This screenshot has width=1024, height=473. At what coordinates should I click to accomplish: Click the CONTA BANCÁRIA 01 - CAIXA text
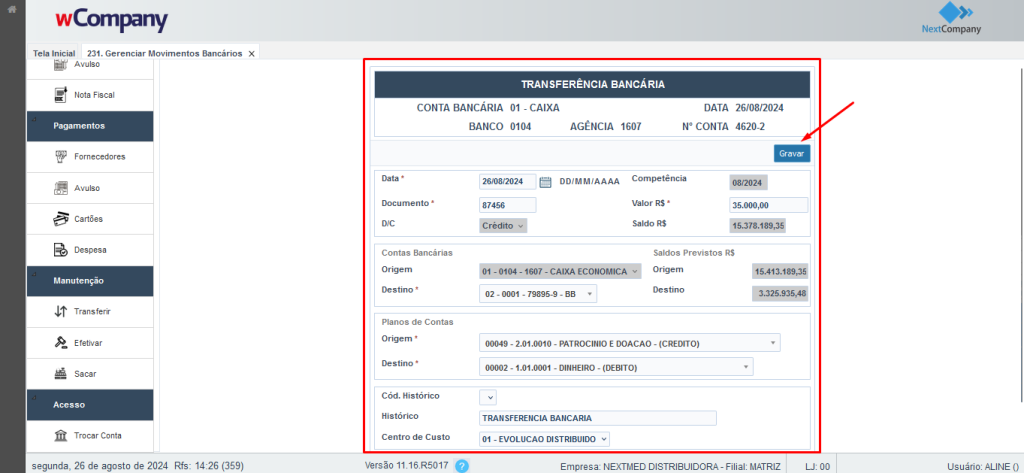488,108
